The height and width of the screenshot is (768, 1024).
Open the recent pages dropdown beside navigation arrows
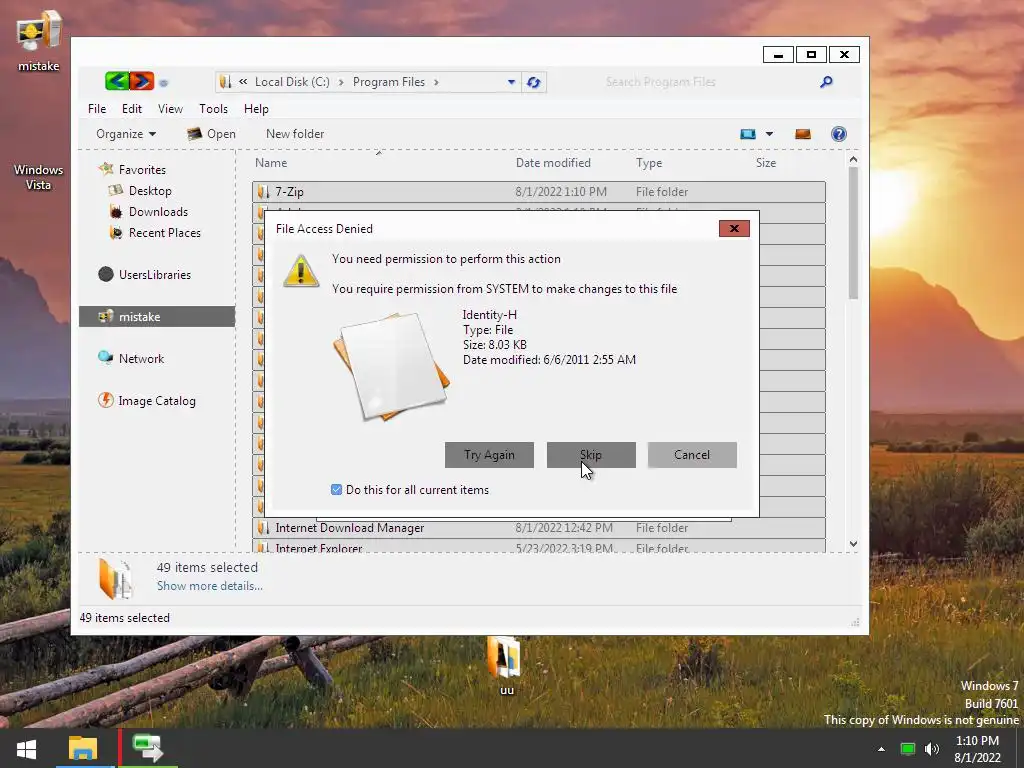(x=163, y=82)
